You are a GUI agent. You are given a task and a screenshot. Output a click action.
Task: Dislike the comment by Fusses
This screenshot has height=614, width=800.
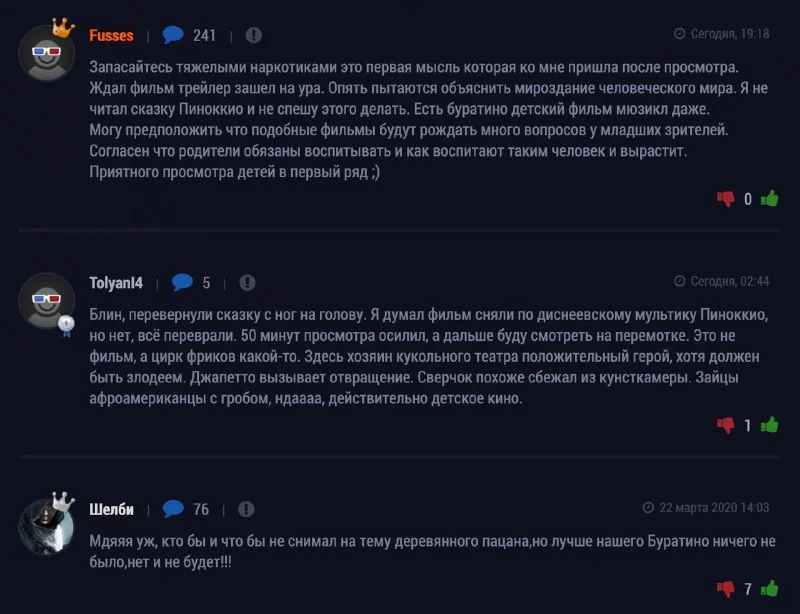click(x=725, y=199)
